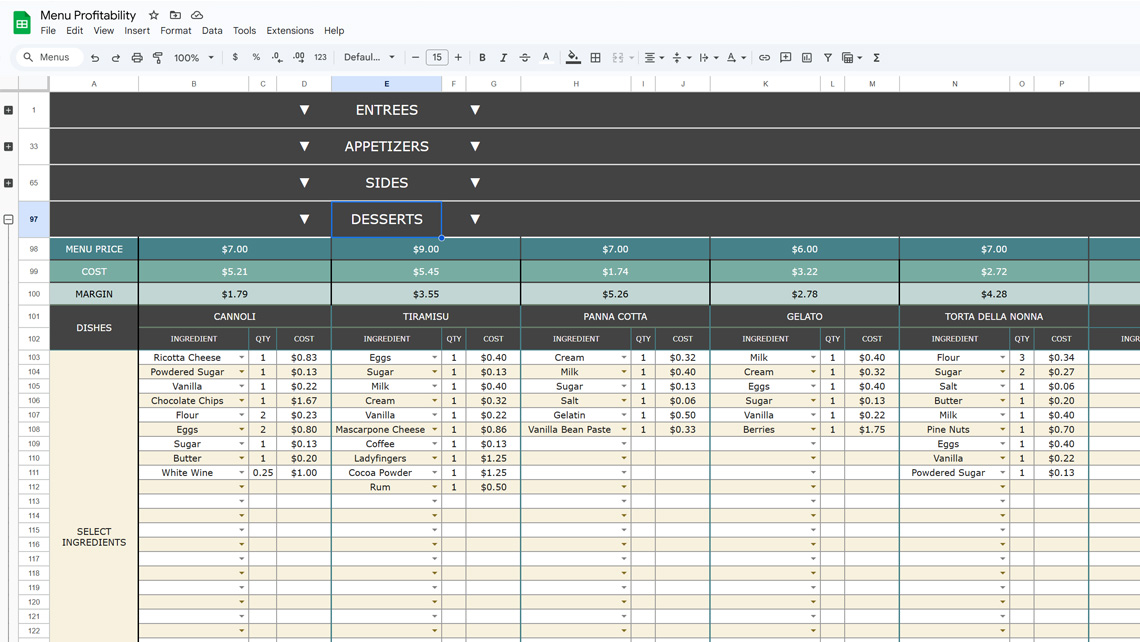This screenshot has width=1140, height=642.
Task: Open the Vanilla Bean Paste ingredient dropdown
Action: (624, 430)
